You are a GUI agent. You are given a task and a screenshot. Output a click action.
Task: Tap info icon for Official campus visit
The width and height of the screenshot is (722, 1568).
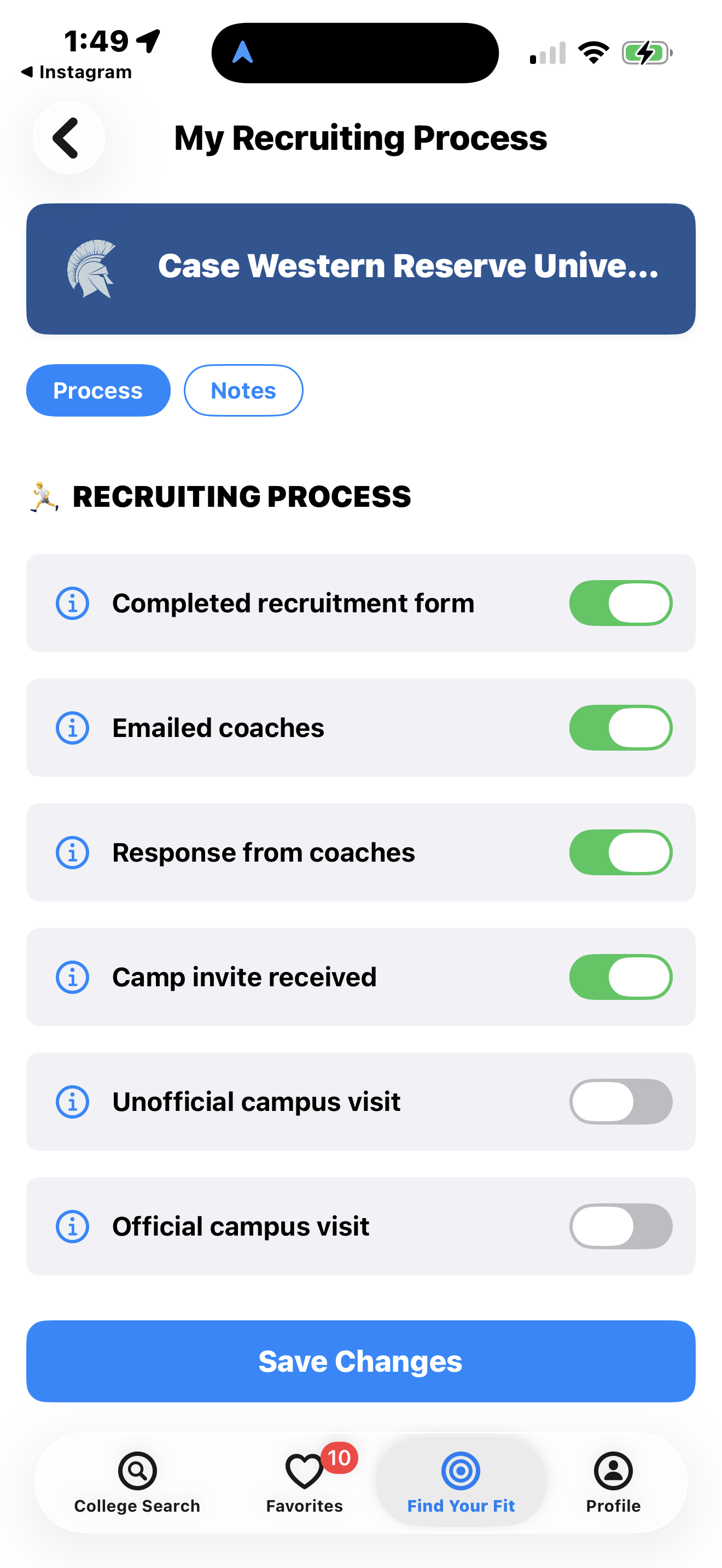[x=72, y=1226]
